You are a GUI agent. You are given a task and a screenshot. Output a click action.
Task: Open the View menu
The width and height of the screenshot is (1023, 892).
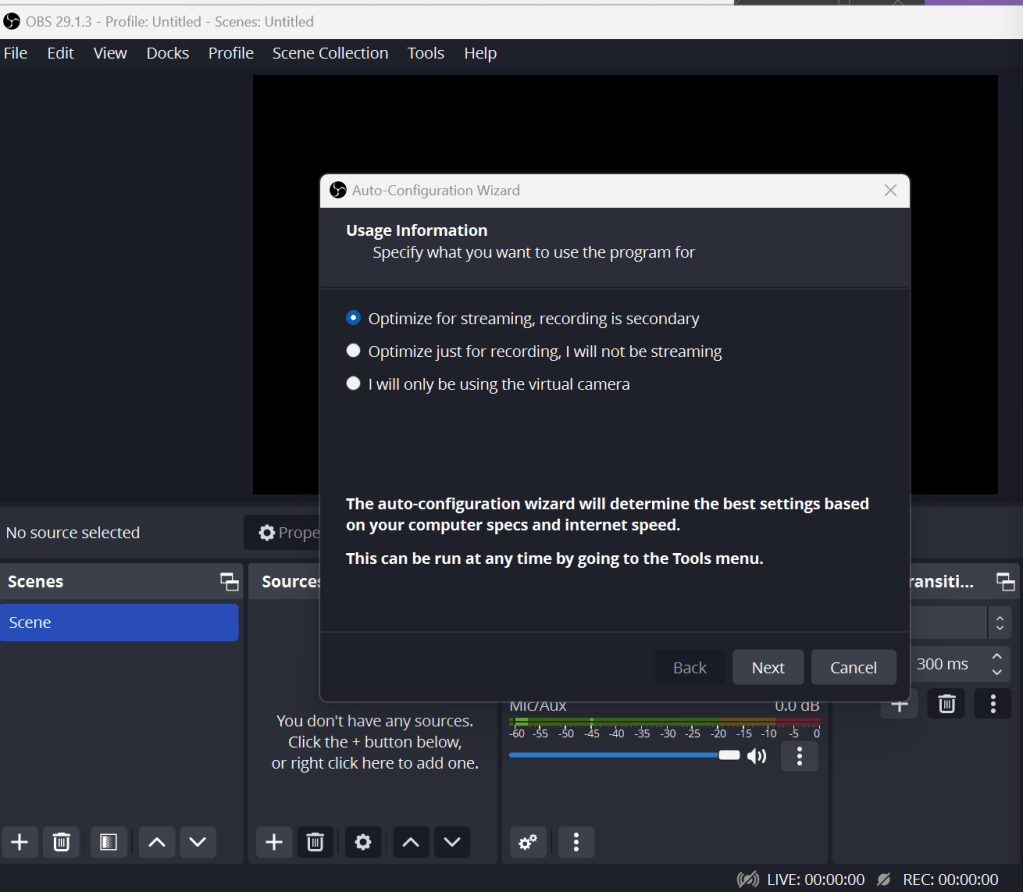pos(110,53)
